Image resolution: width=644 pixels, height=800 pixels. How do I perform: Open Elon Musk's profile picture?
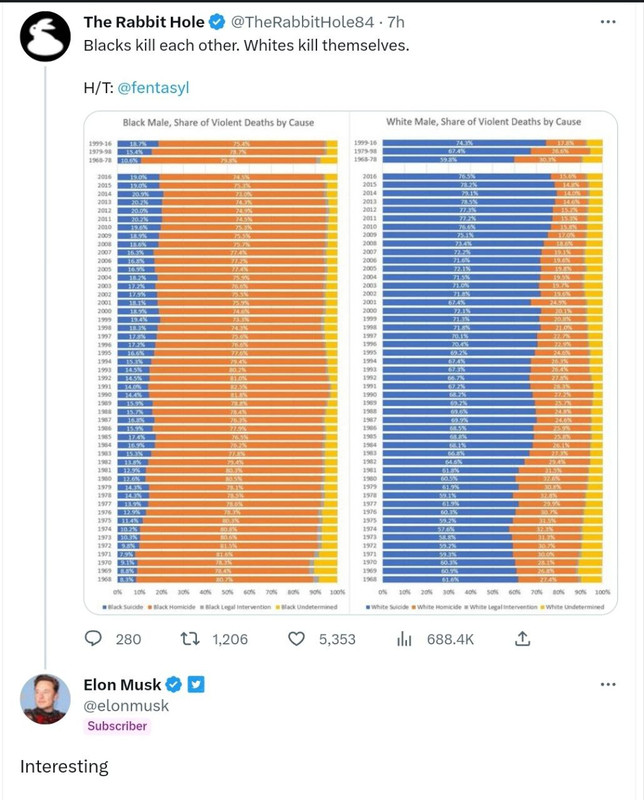[x=45, y=699]
